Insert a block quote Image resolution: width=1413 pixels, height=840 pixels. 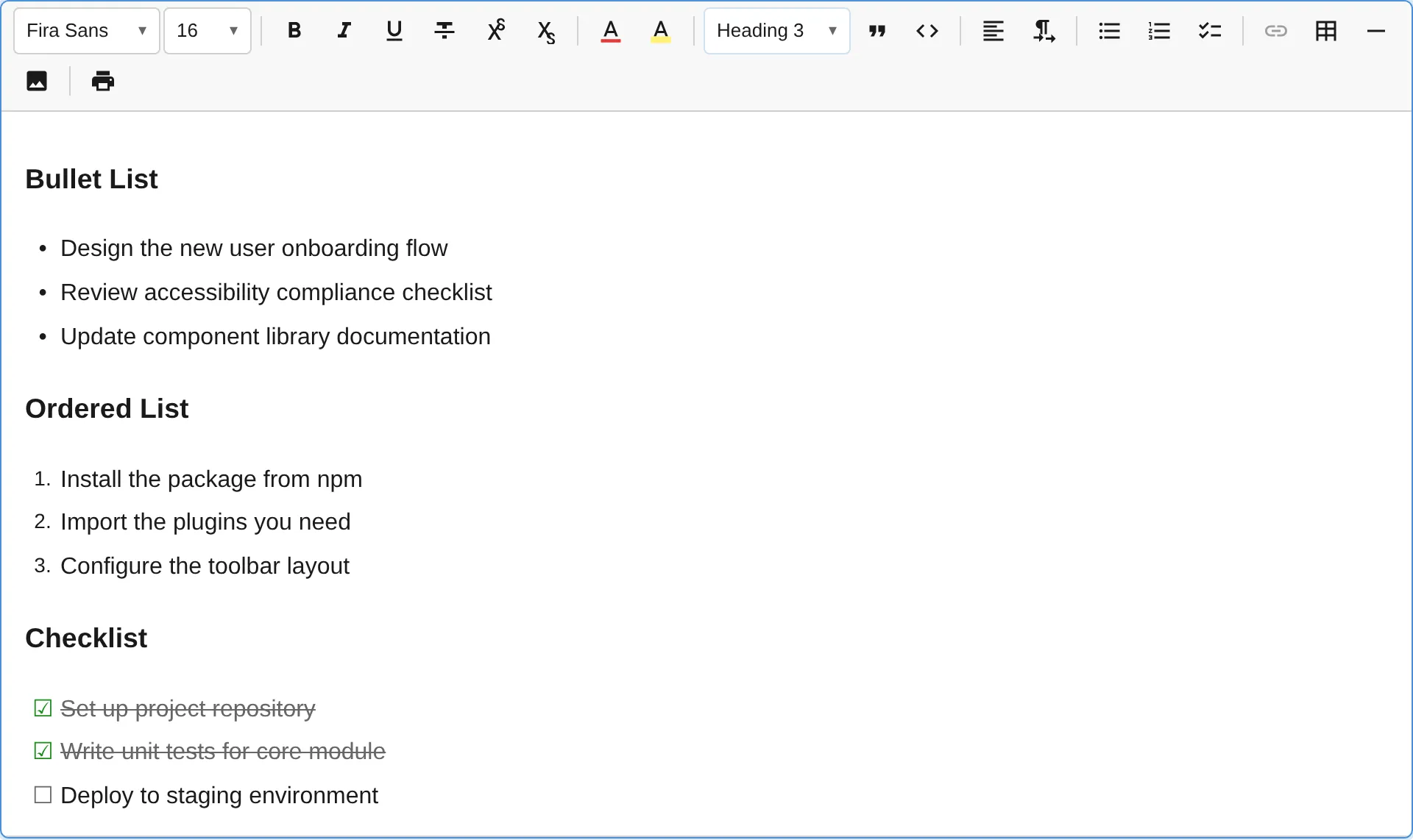877,30
